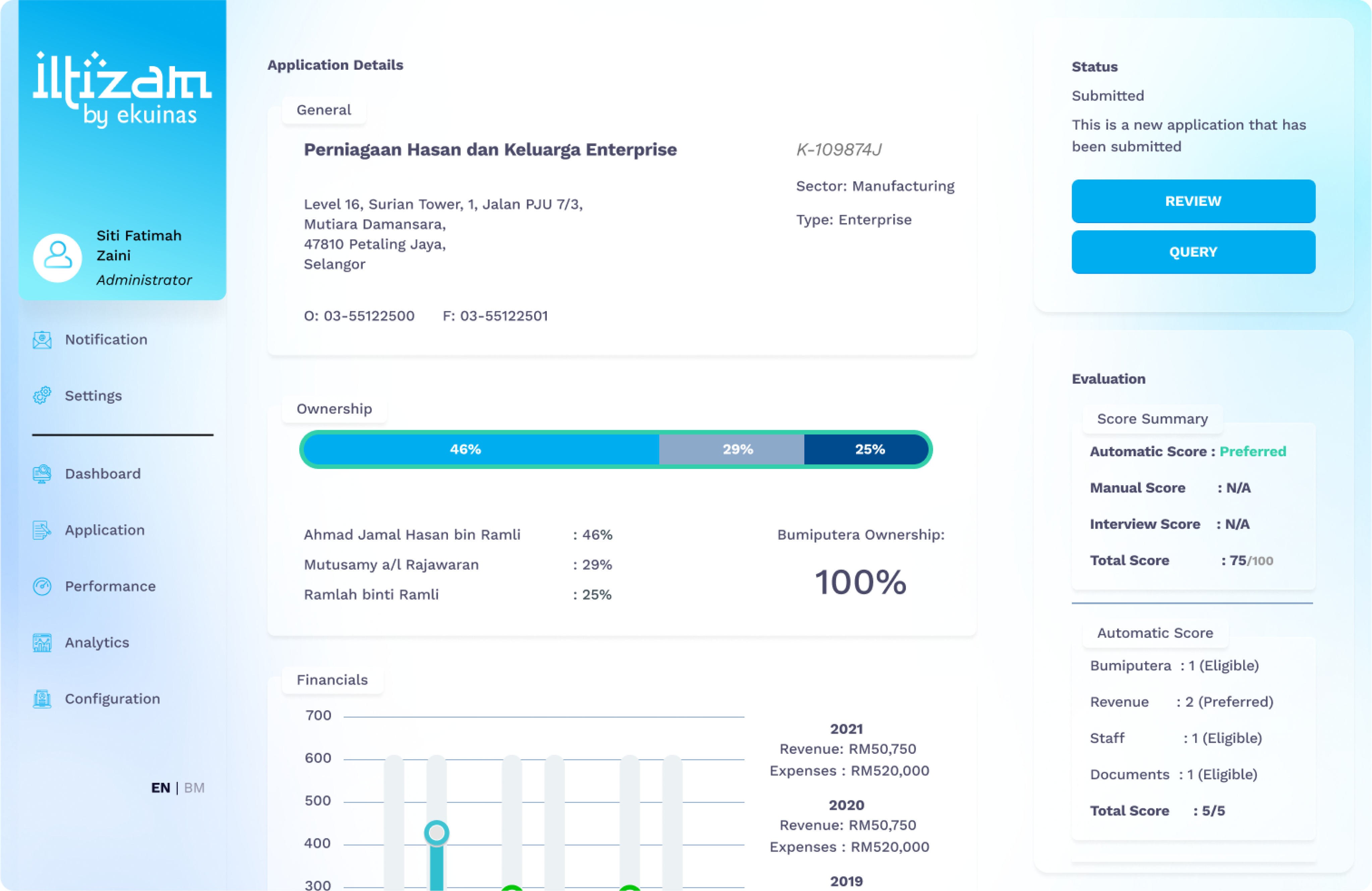Select the Application sidebar icon
Image resolution: width=1372 pixels, height=891 pixels.
(x=42, y=529)
